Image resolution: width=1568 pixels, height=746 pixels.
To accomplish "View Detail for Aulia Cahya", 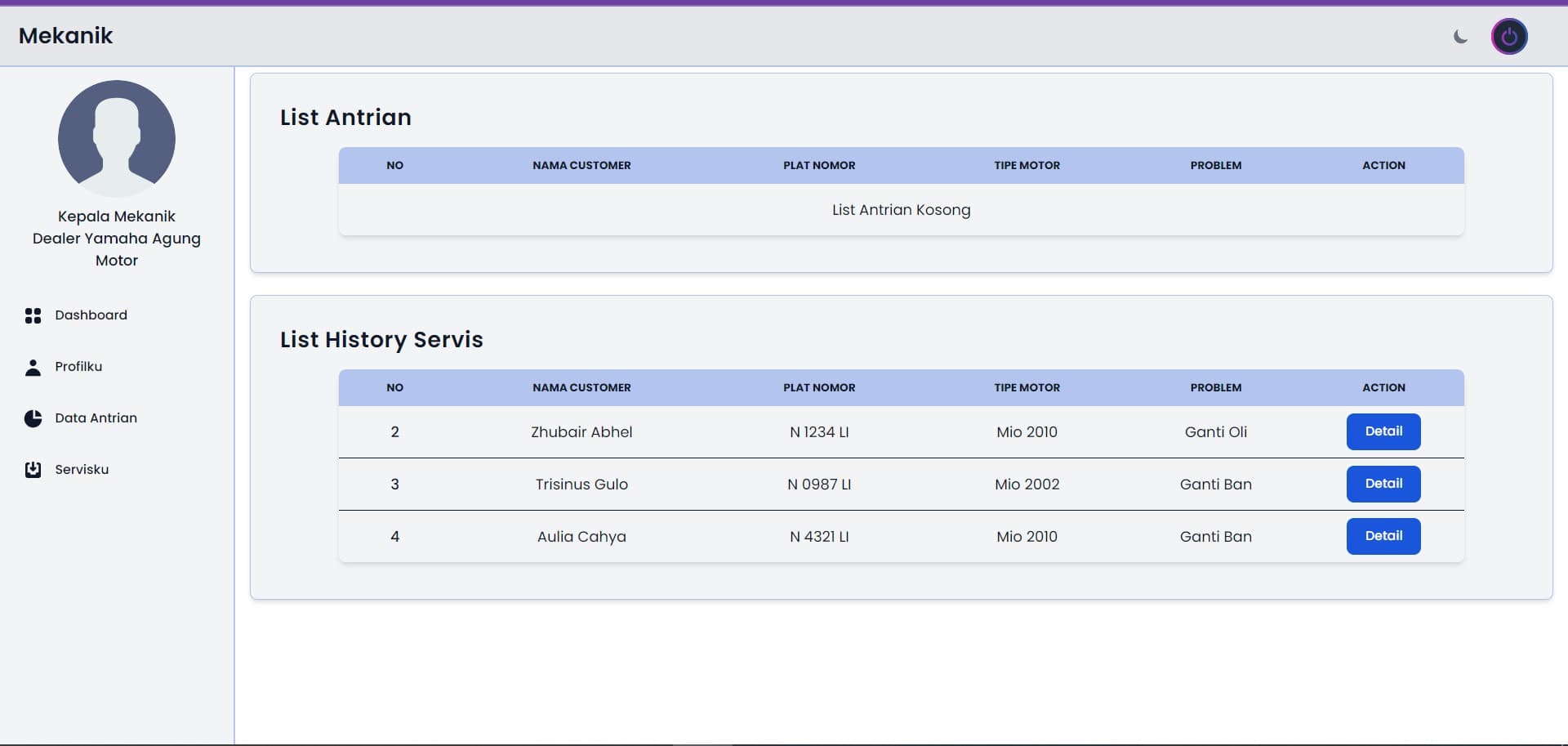I will 1383,536.
